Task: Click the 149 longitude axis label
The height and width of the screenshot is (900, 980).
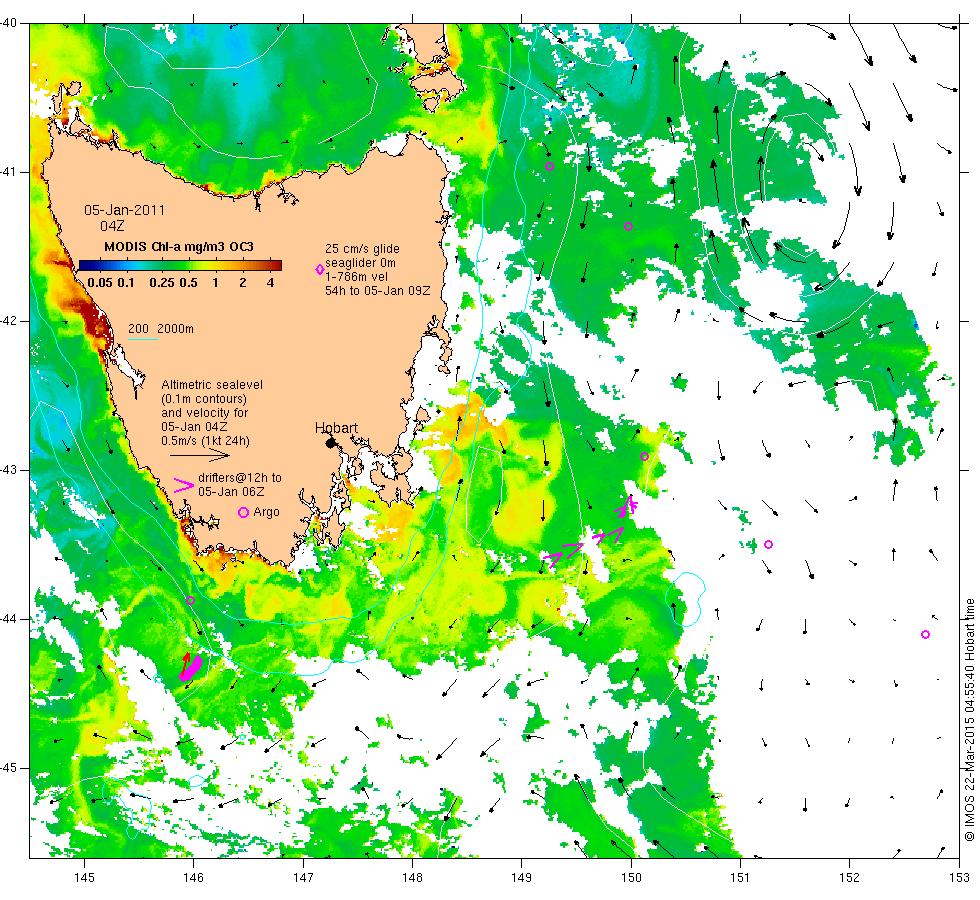Action: pos(521,878)
